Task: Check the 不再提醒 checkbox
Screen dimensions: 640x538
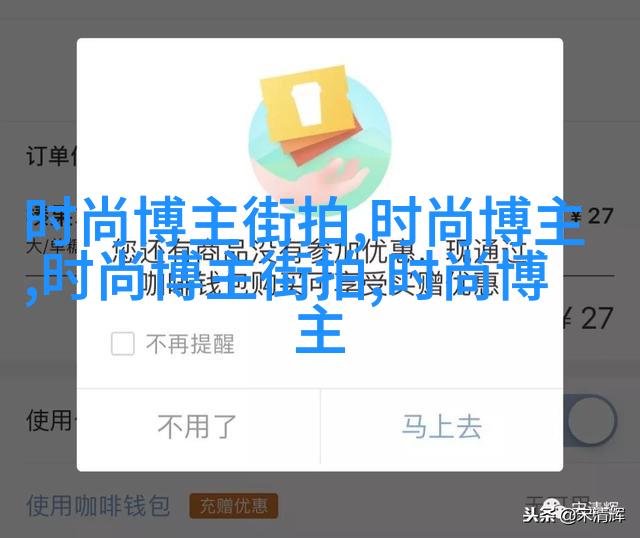Action: tap(122, 343)
